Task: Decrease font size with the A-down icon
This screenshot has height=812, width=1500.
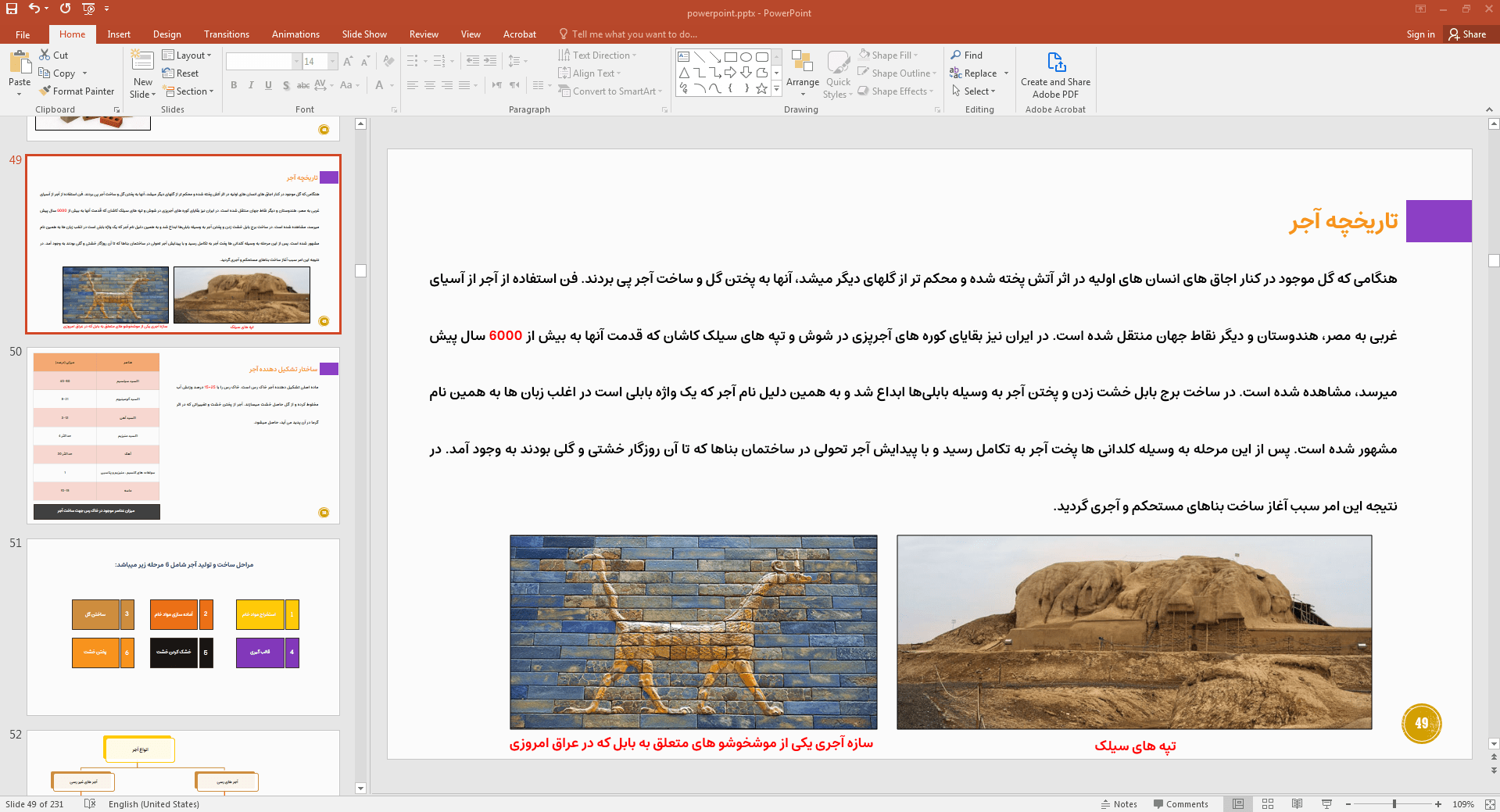Action: tap(364, 62)
